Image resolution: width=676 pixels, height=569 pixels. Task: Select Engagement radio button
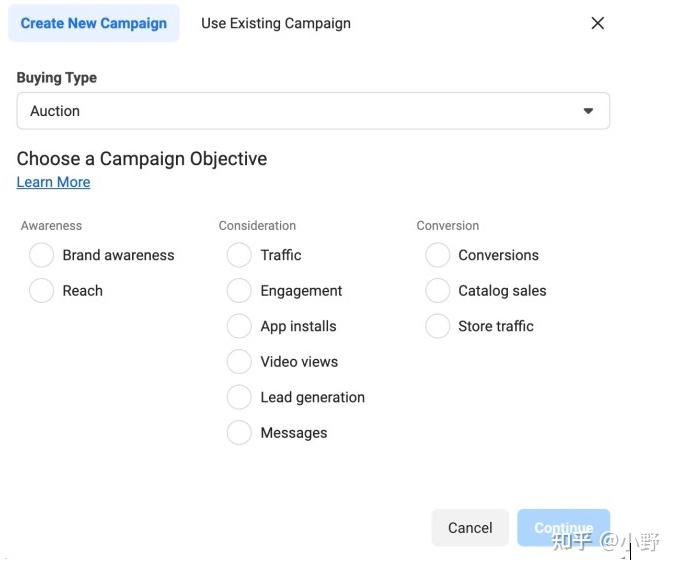(x=240, y=291)
